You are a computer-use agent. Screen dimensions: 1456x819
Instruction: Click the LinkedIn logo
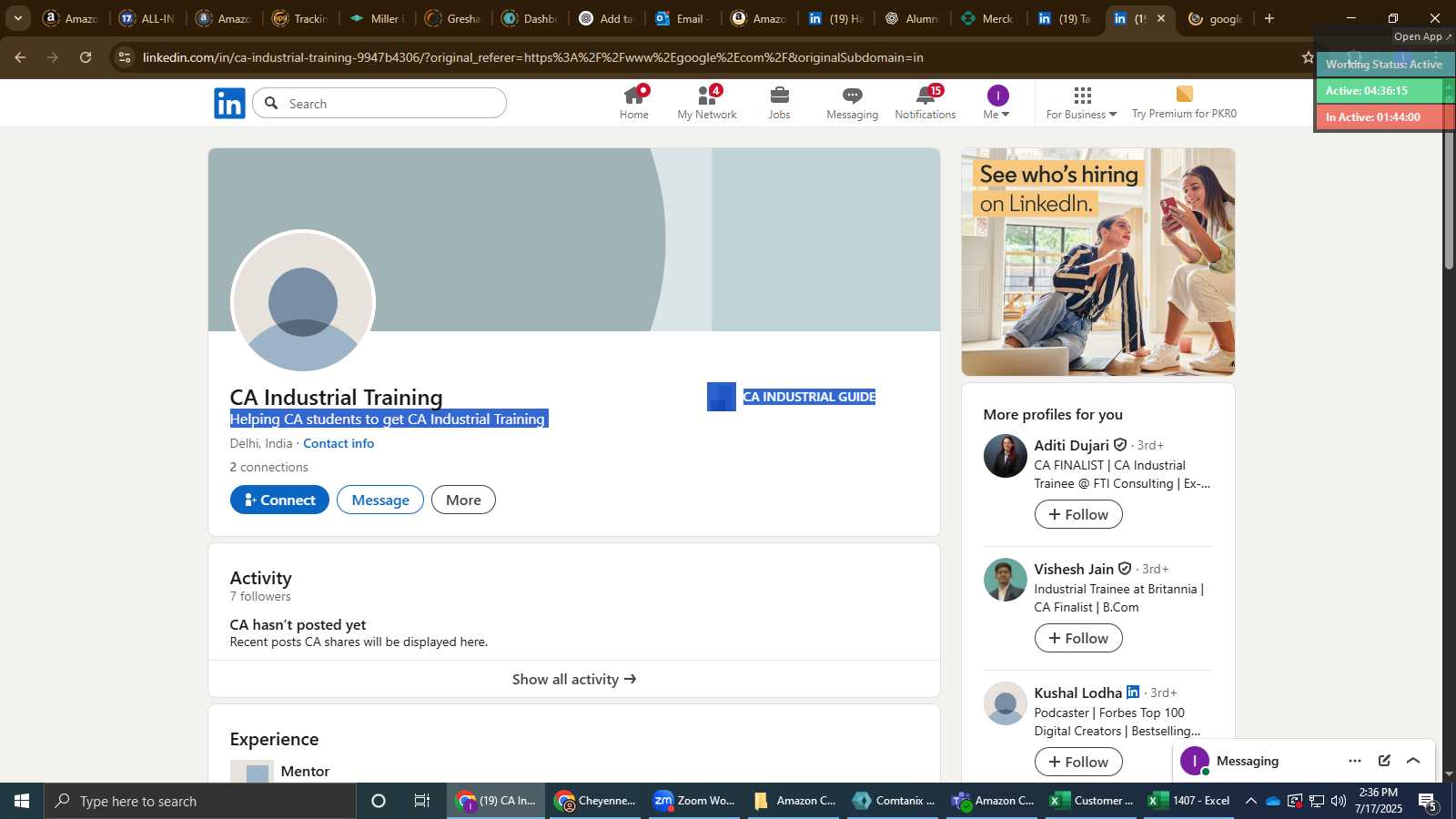pyautogui.click(x=229, y=104)
